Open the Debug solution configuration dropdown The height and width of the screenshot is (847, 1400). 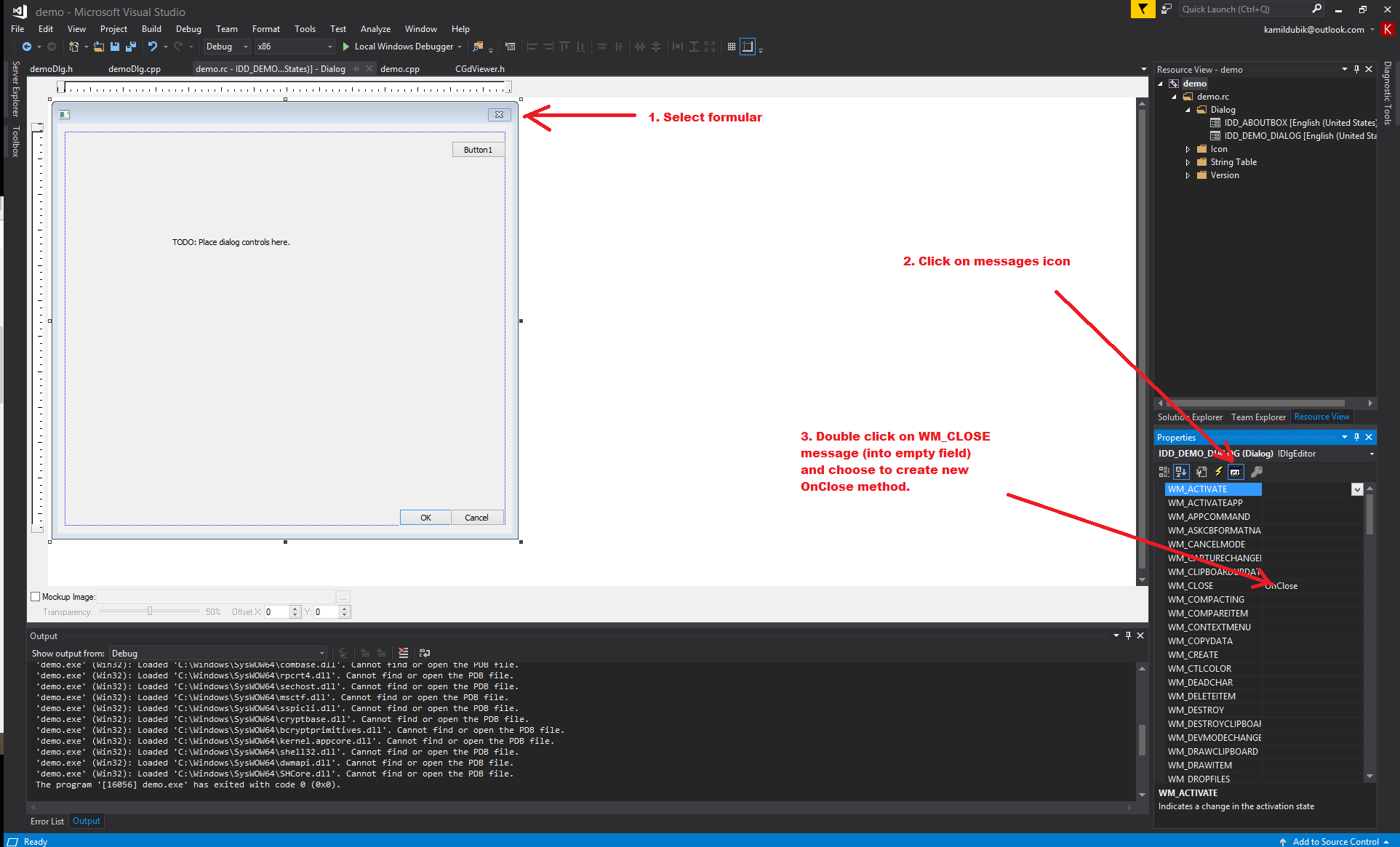[227, 47]
